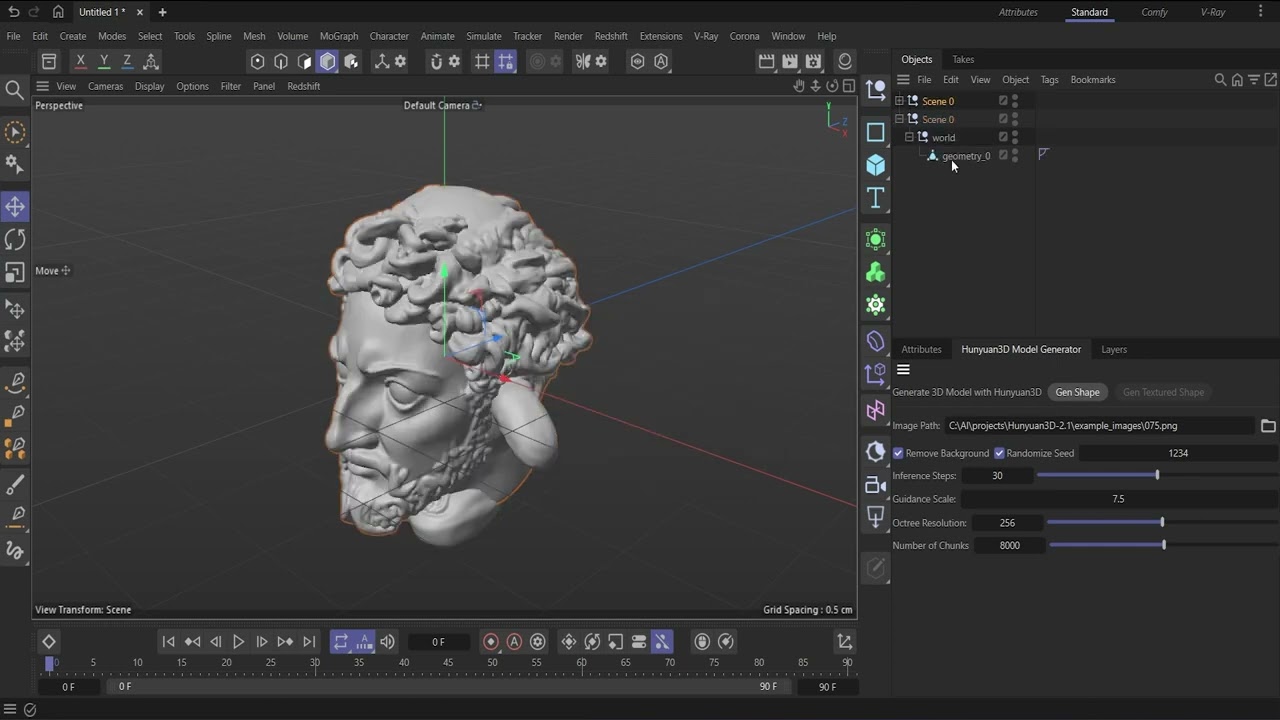This screenshot has height=720, width=1280.
Task: Open layout options three-dot menu
Action: (x=1261, y=12)
